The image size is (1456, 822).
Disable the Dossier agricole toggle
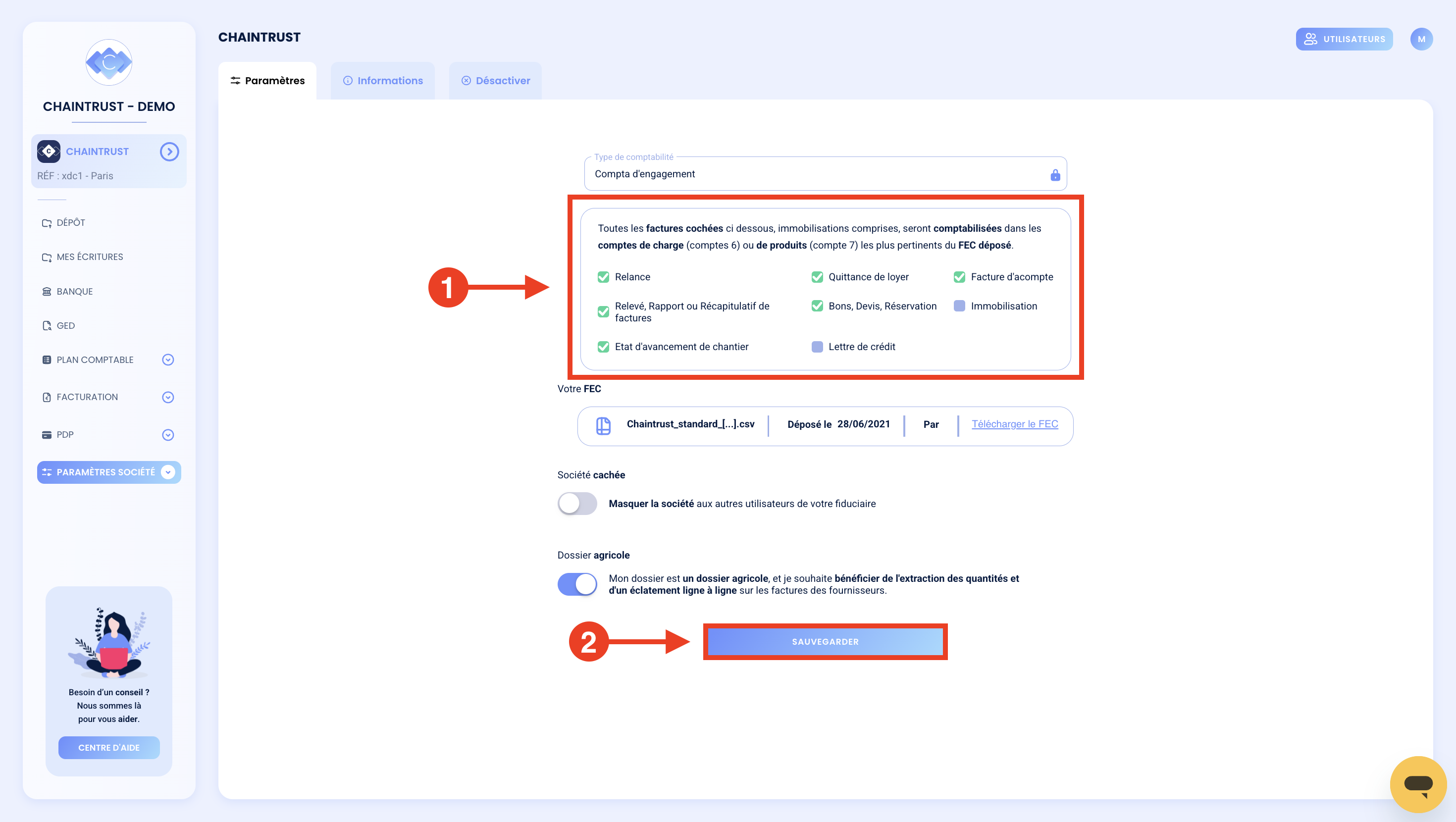[x=577, y=584]
